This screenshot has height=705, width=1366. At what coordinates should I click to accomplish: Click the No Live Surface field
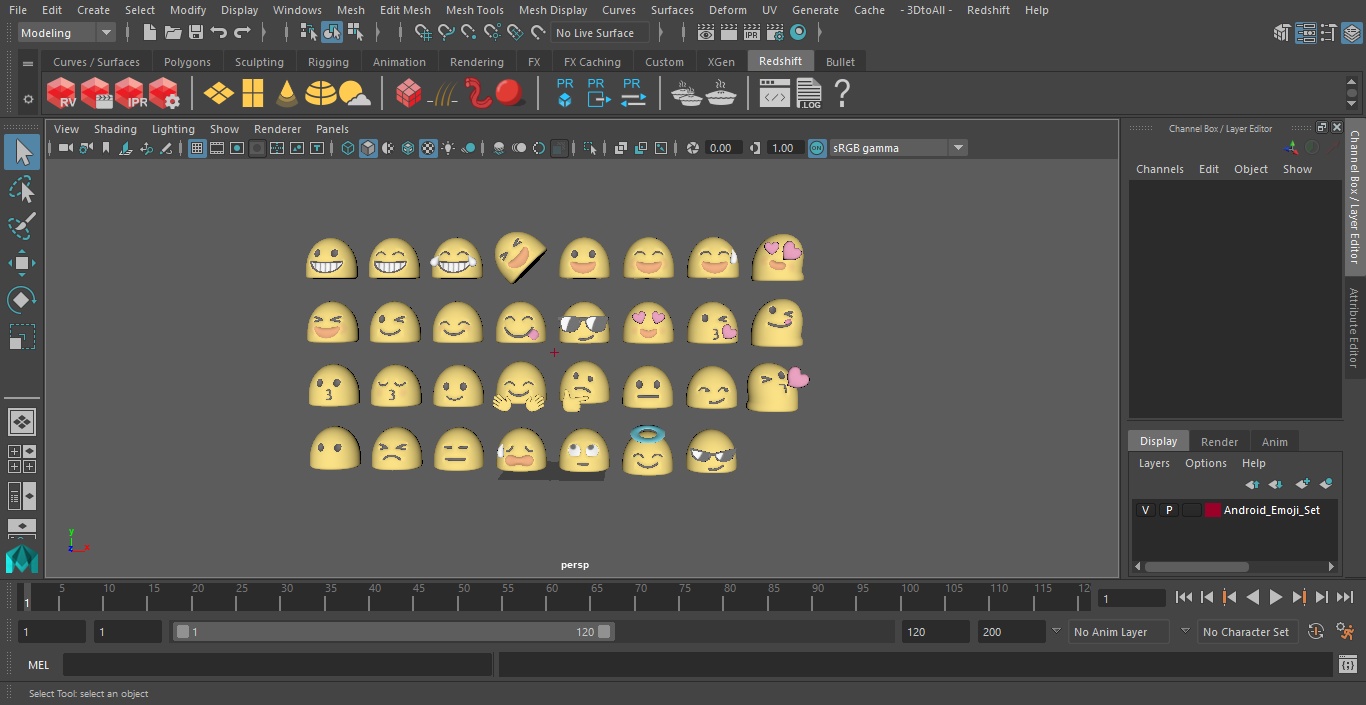coord(600,33)
